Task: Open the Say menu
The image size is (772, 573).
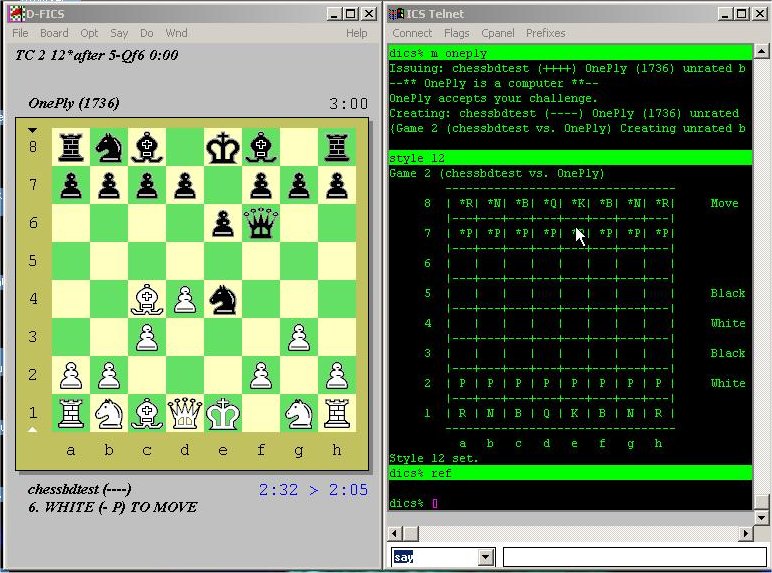Action: coord(119,33)
